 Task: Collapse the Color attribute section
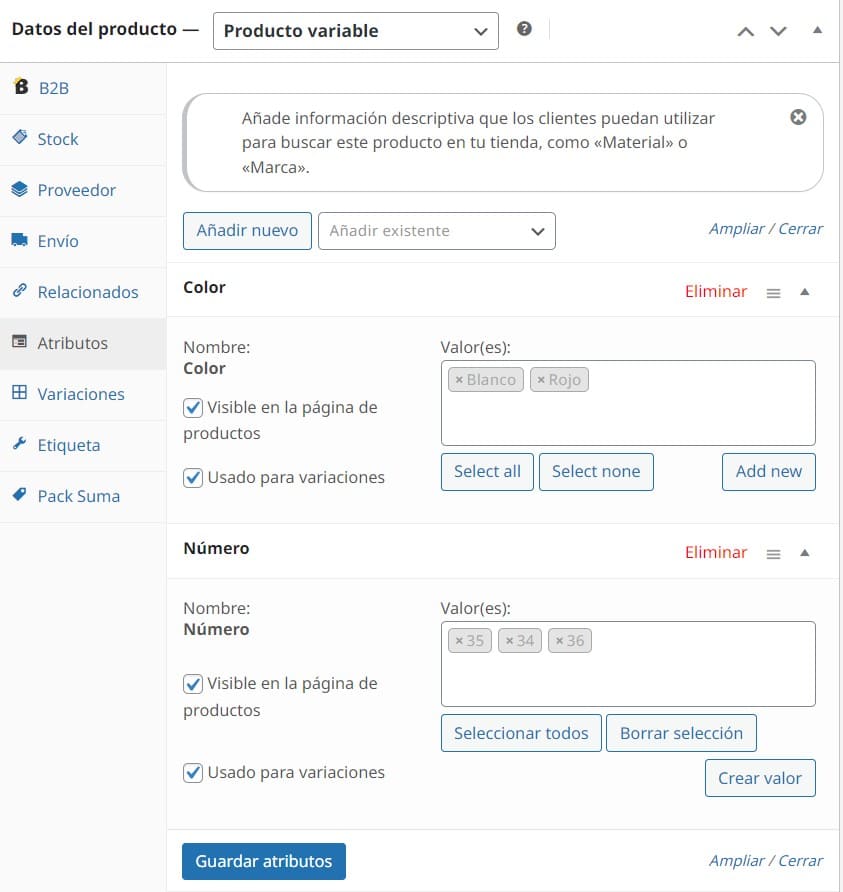pyautogui.click(x=804, y=292)
